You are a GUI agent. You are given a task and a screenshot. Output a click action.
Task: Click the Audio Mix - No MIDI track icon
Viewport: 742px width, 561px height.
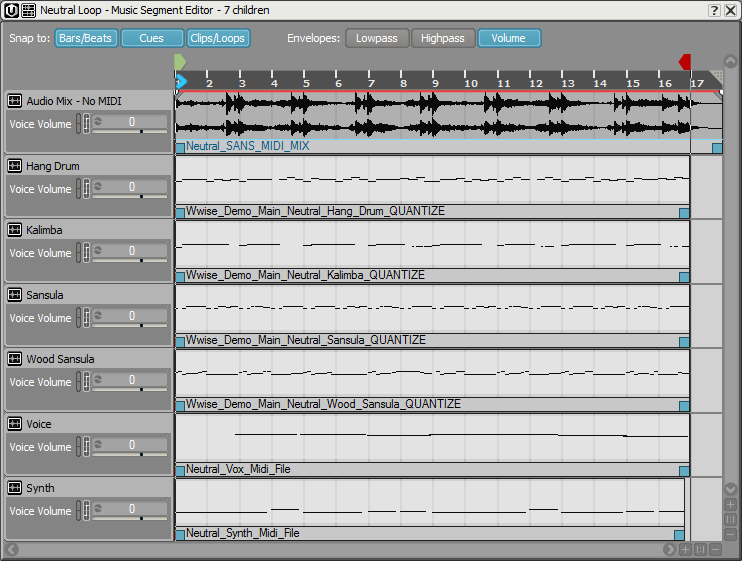coord(15,100)
